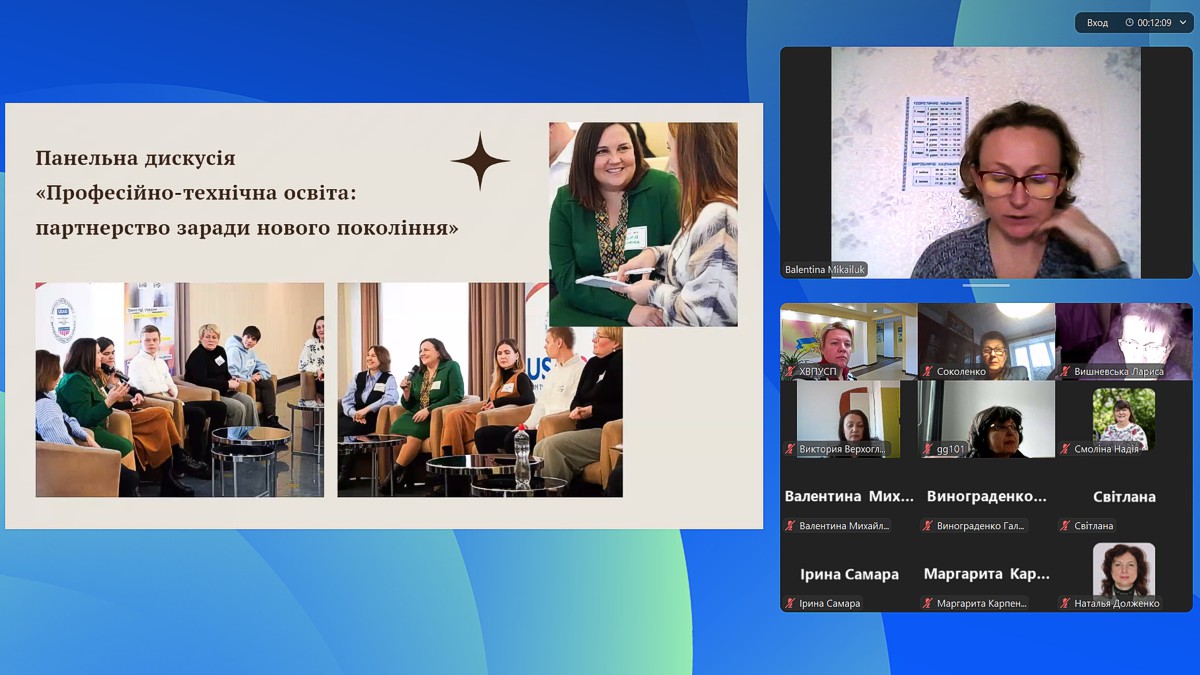Expand the chevron next to the meeting timer
1200x675 pixels.
coord(1183,23)
